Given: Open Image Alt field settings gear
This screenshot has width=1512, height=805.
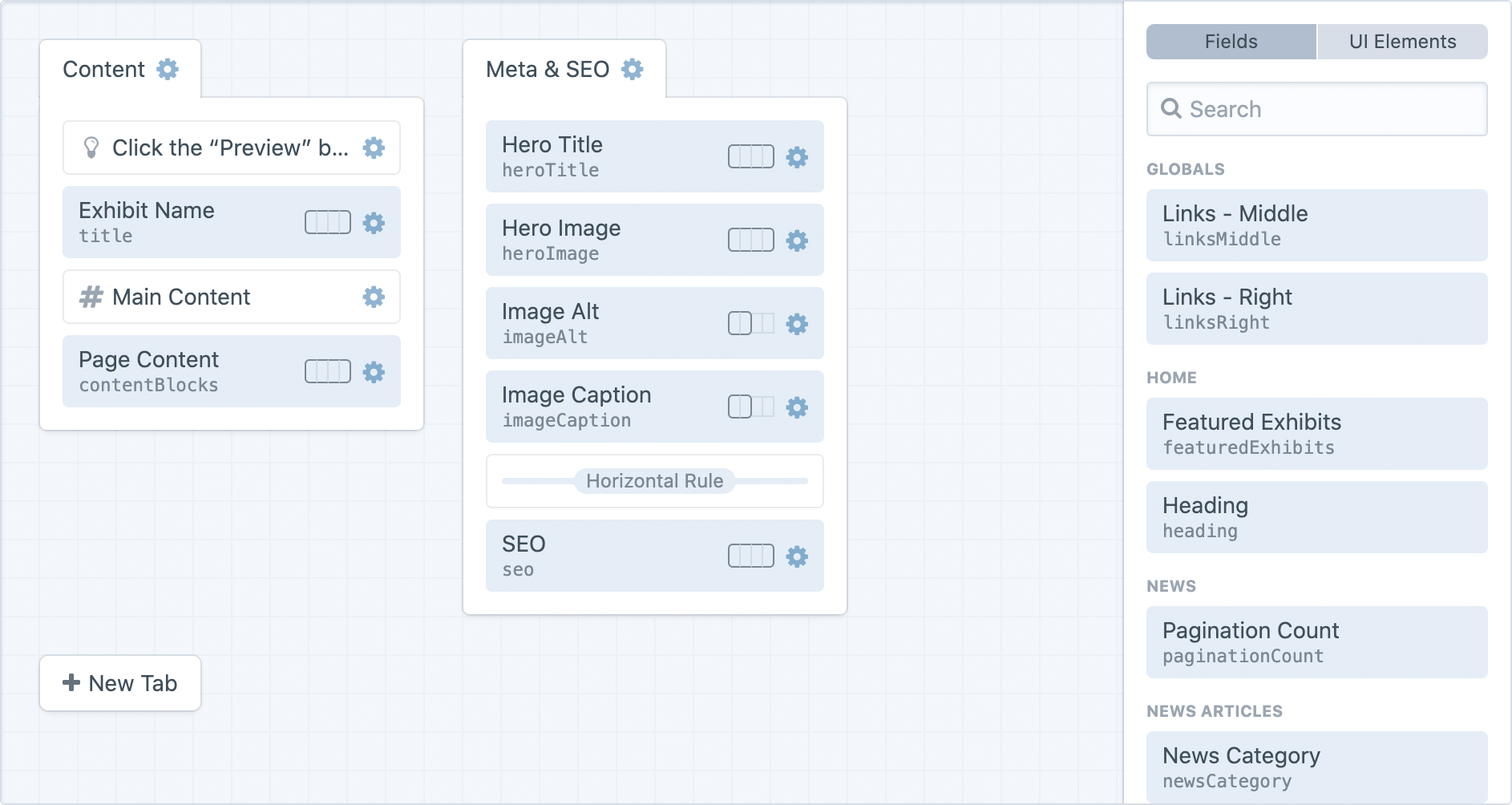Looking at the screenshot, I should (797, 324).
